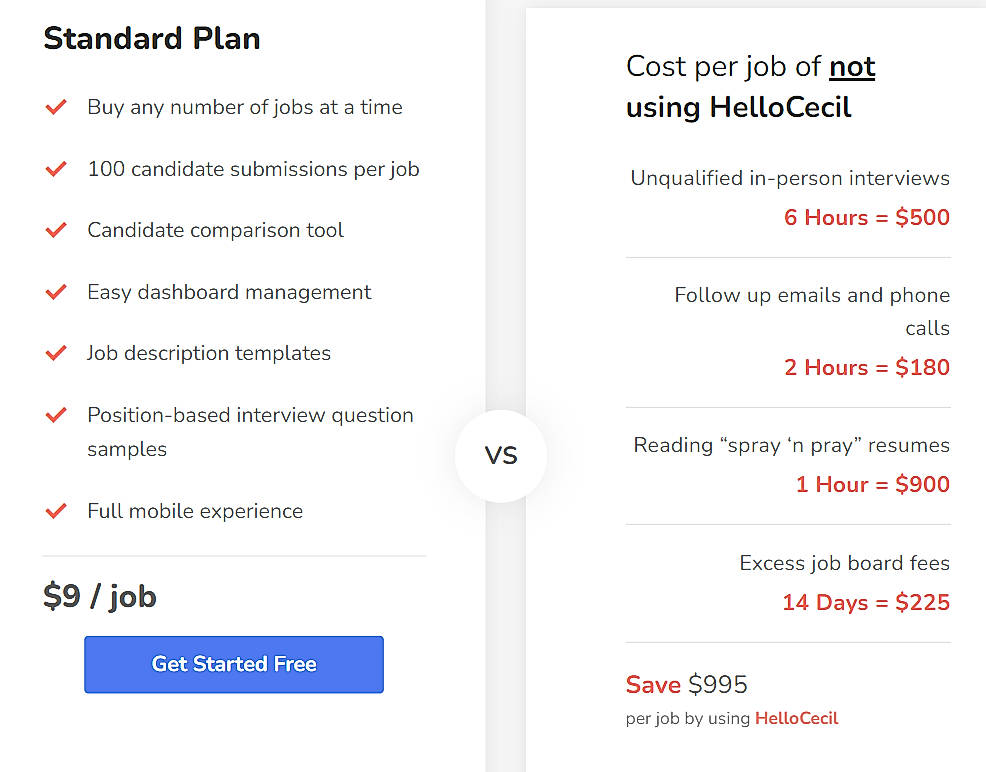The image size is (986, 772).
Task: Click the VS circle badge between the panels
Action: (501, 455)
